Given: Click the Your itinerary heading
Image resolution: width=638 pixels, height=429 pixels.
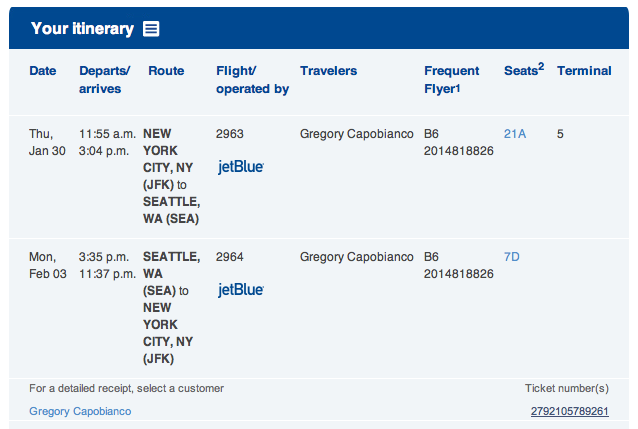Looking at the screenshot, I should [82, 29].
